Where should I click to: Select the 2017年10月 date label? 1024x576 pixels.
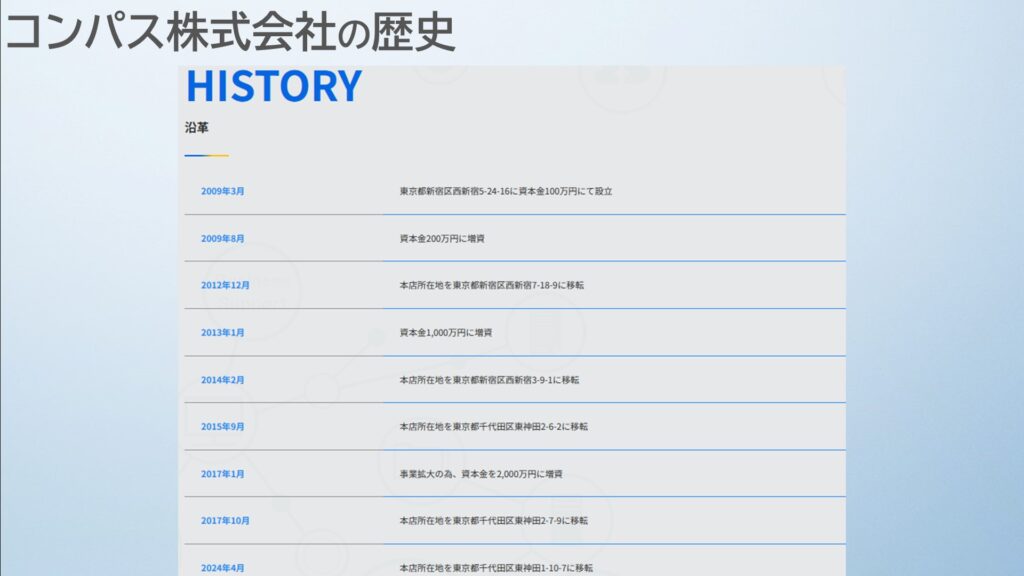coord(225,521)
